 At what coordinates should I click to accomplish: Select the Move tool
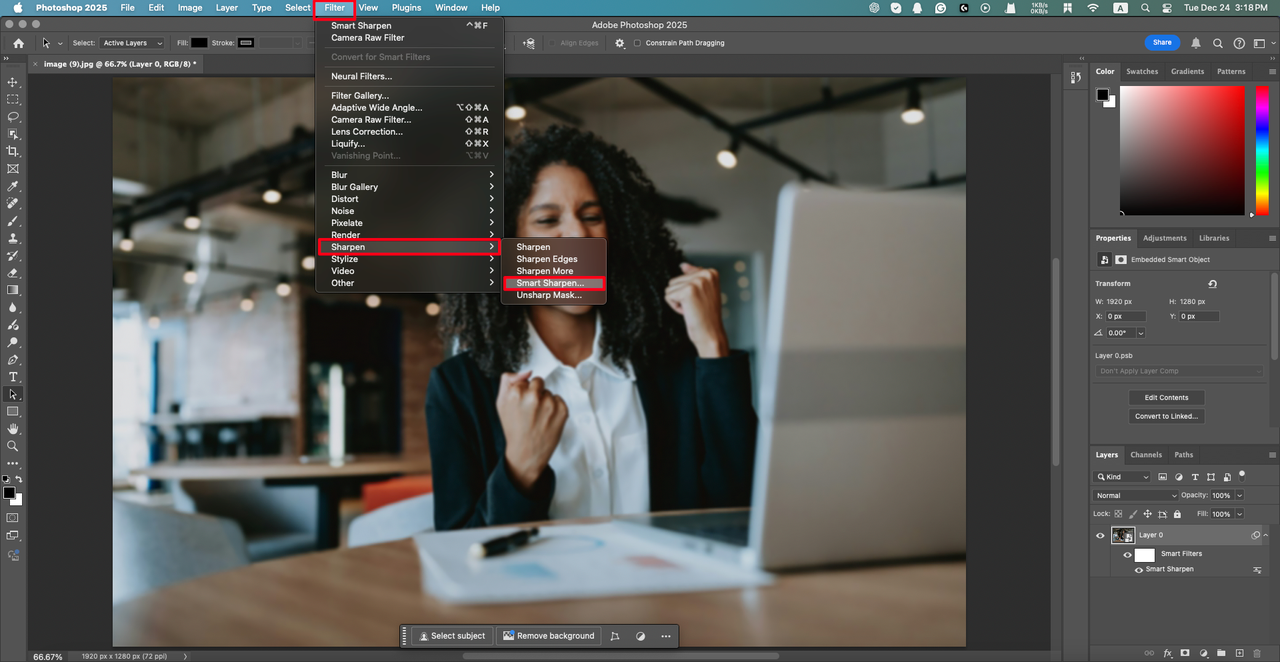click(x=13, y=82)
